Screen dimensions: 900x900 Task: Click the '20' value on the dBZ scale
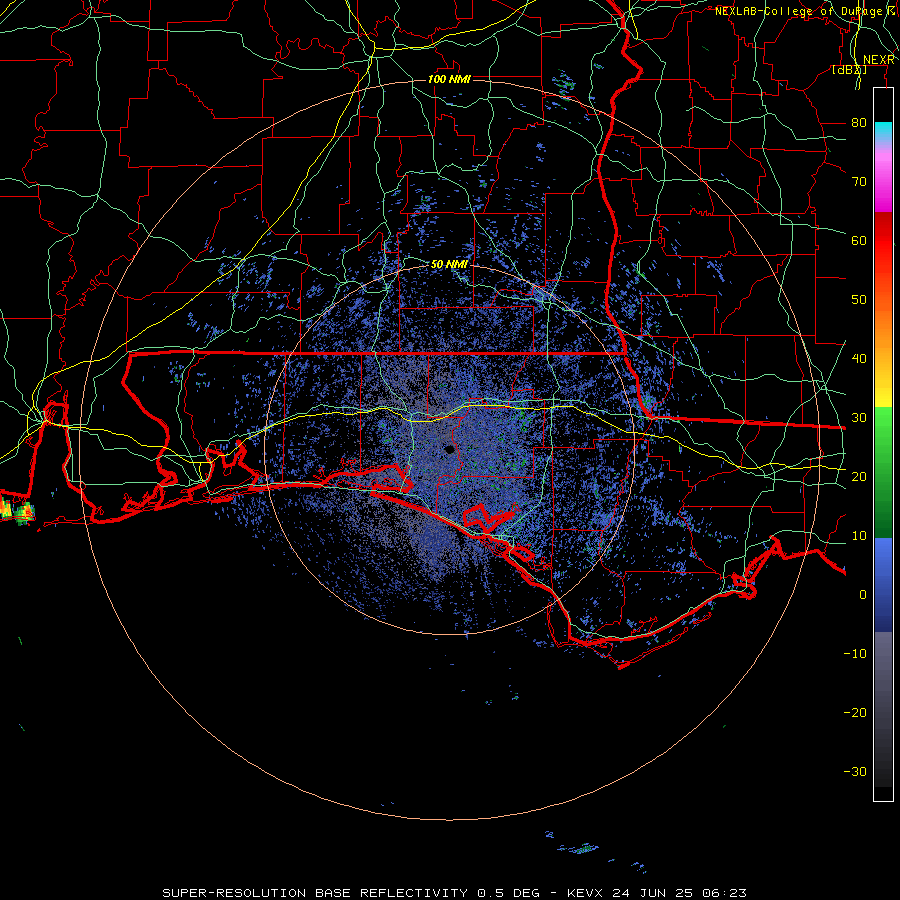pyautogui.click(x=859, y=477)
